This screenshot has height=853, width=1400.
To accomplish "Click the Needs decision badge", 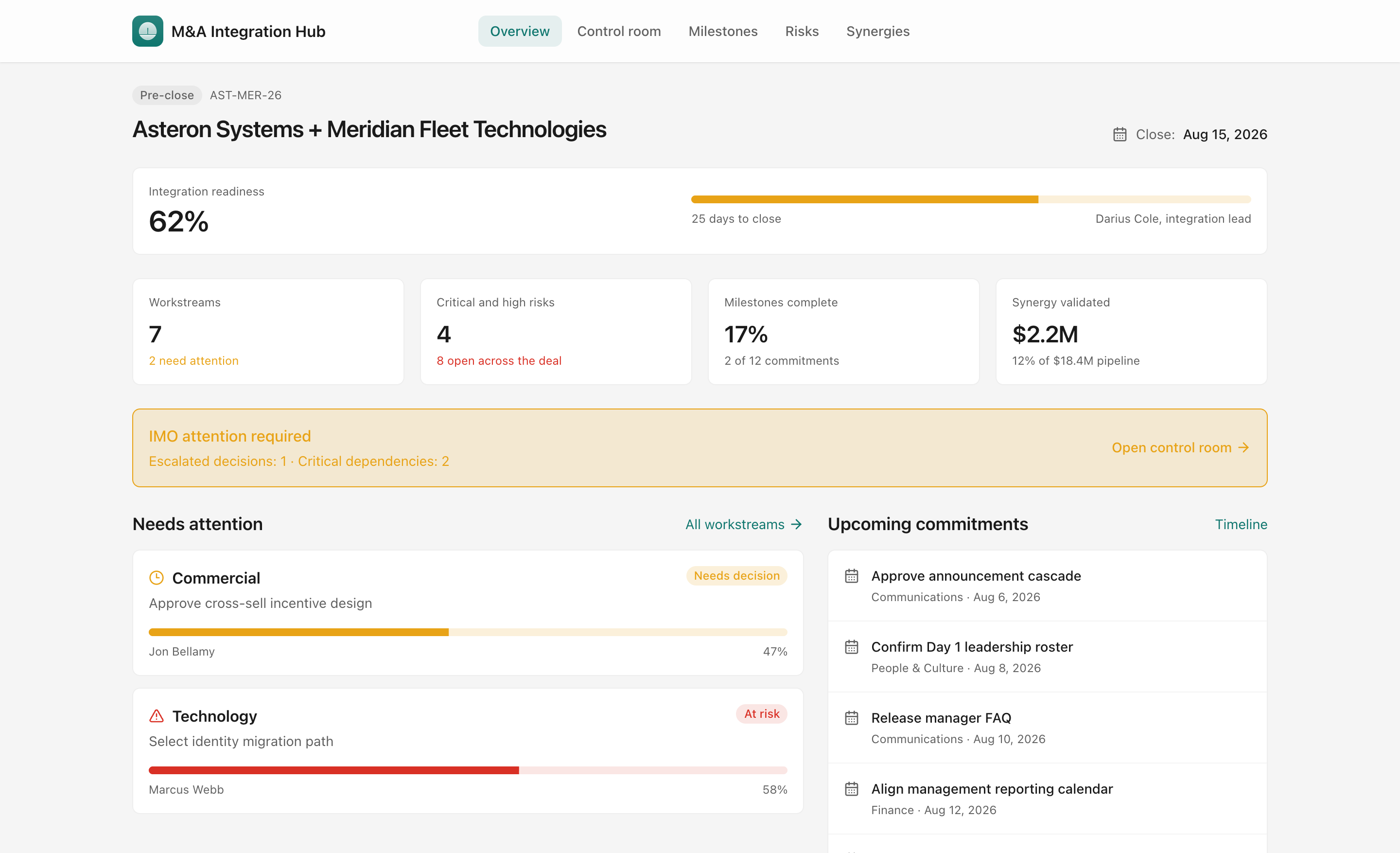I will (736, 576).
